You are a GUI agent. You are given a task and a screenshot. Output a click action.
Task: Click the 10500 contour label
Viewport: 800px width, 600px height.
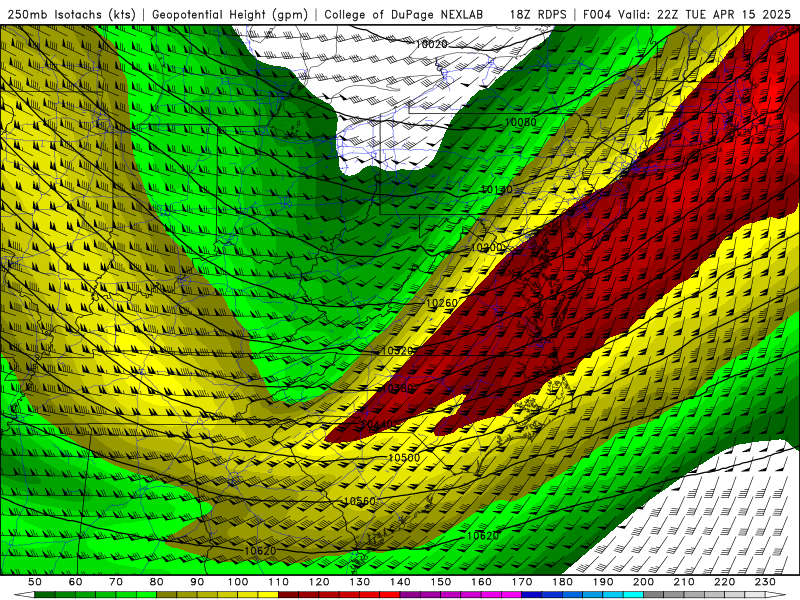(x=404, y=458)
